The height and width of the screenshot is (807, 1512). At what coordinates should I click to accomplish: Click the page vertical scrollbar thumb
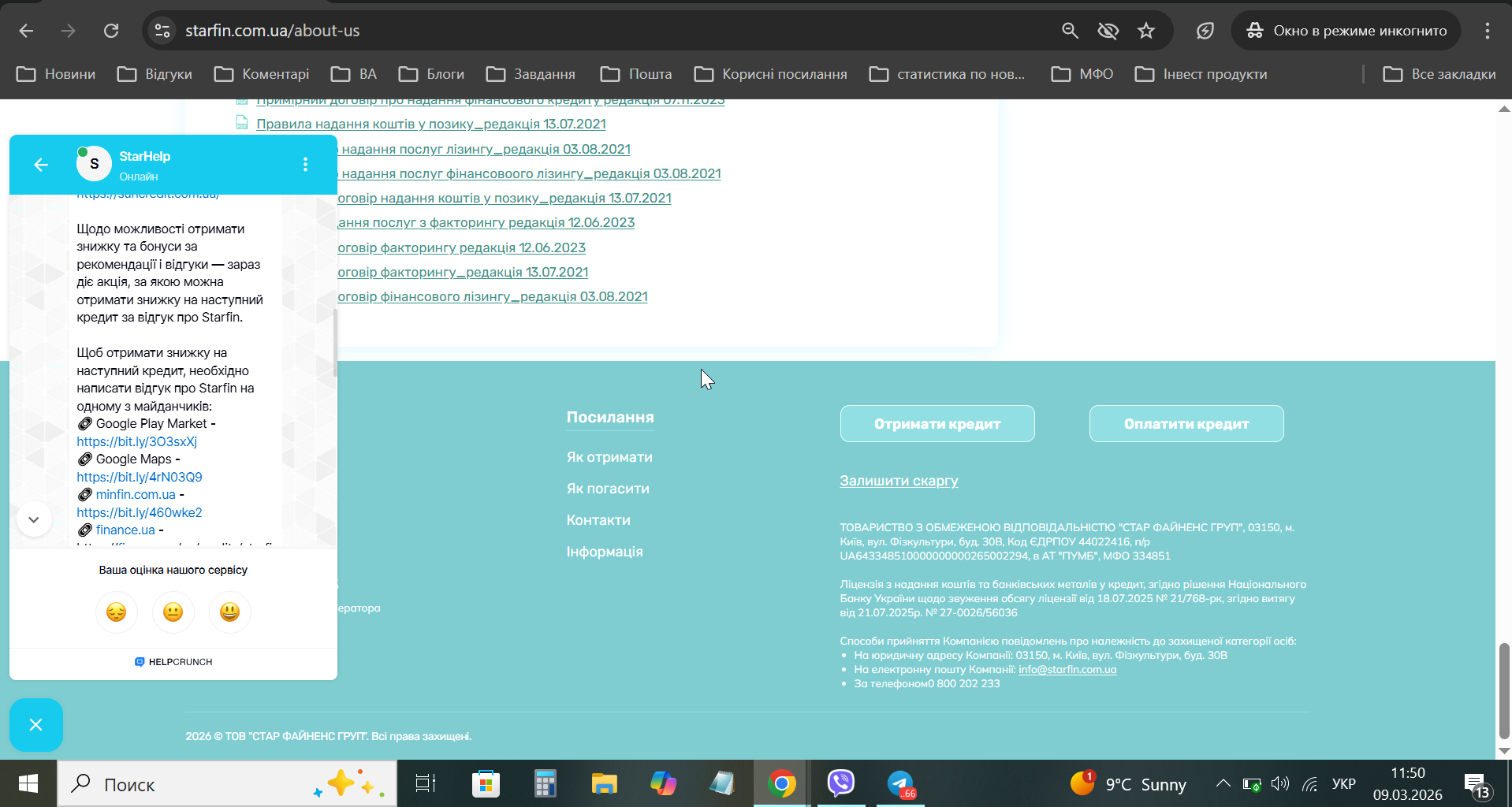pos(1504,691)
